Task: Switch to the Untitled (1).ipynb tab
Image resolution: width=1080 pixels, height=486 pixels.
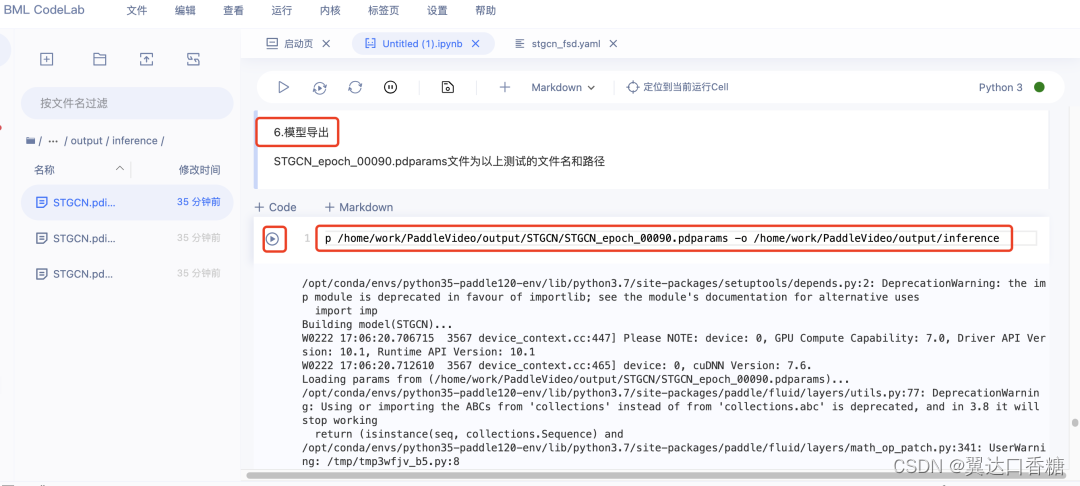Action: click(x=422, y=43)
